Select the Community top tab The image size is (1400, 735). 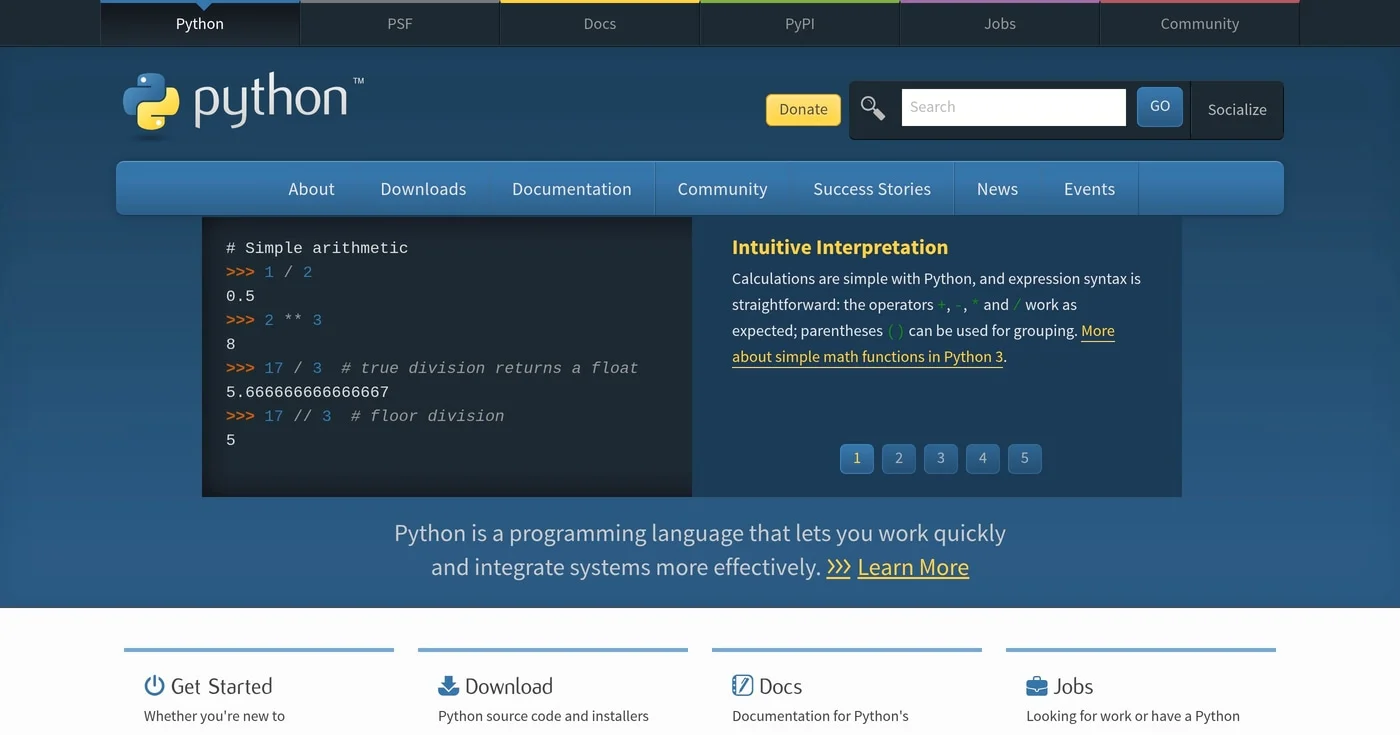tap(1200, 24)
